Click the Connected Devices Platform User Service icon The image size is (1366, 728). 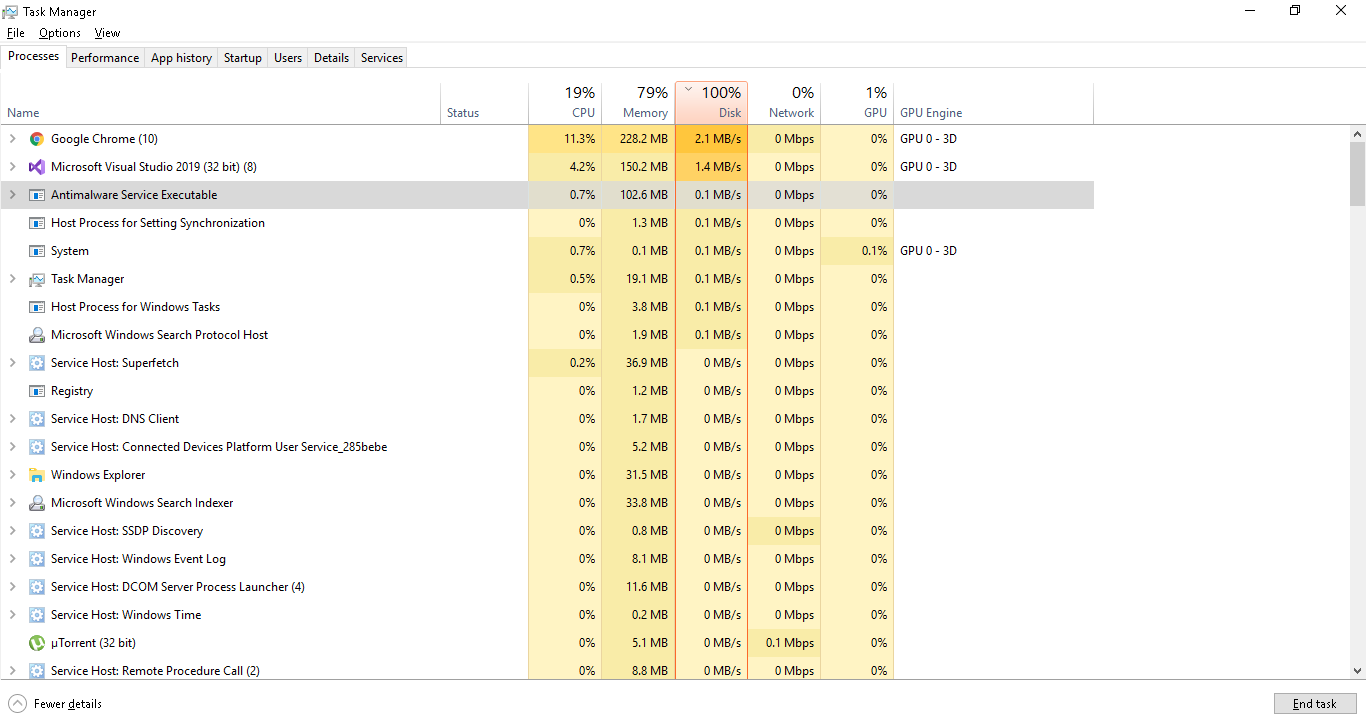pos(37,447)
